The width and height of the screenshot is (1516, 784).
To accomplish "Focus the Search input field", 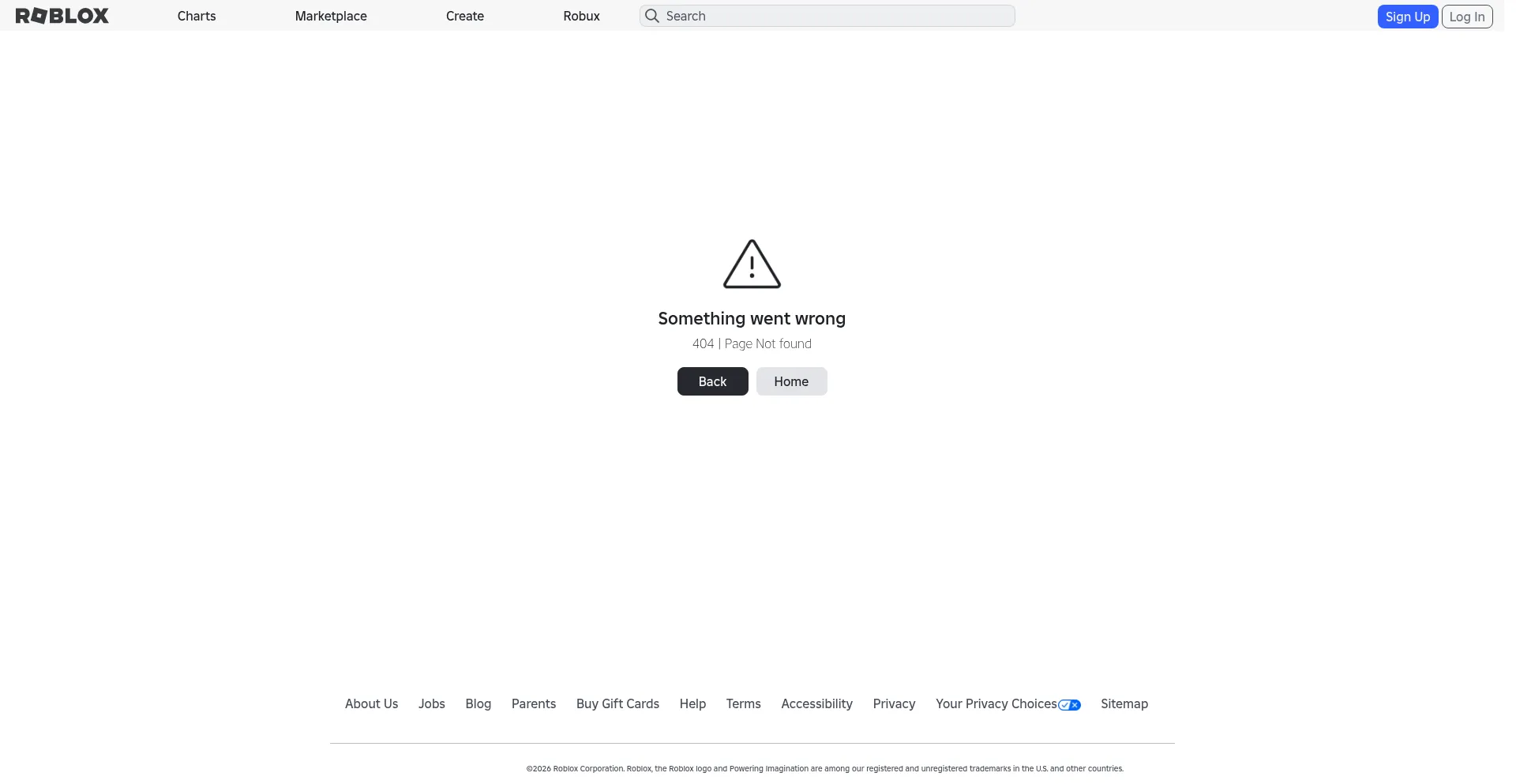I will (x=827, y=16).
